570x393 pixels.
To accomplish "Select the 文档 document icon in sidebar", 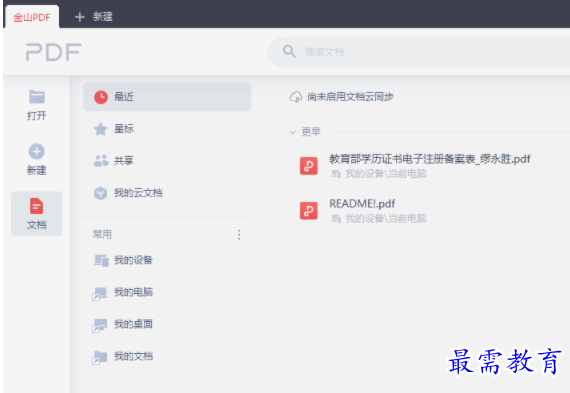I will pyautogui.click(x=36, y=206).
